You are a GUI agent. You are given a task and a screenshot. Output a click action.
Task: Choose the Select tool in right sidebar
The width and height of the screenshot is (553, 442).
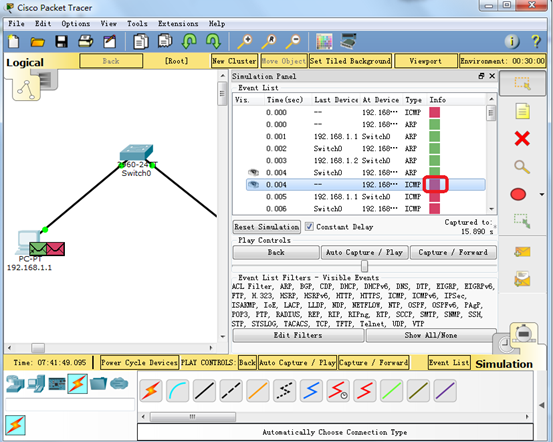(522, 83)
